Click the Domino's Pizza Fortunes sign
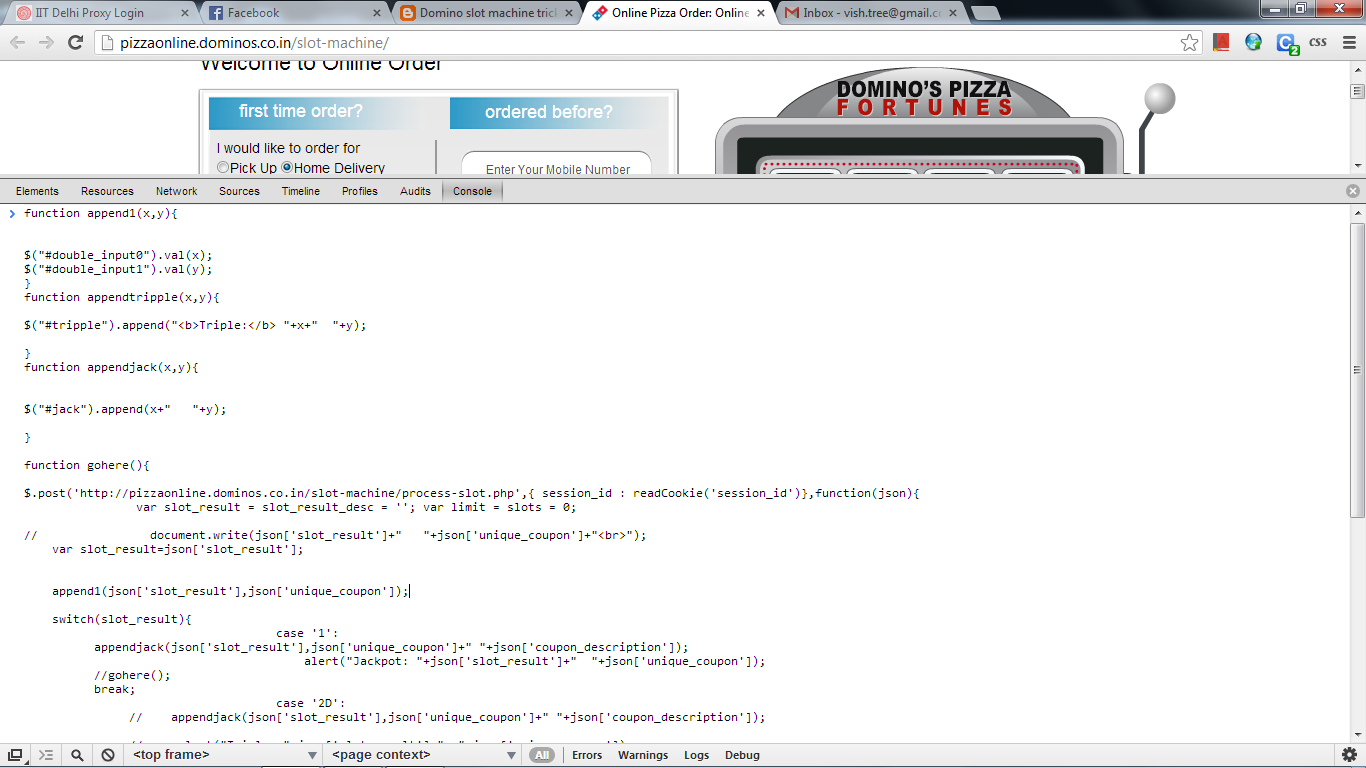The height and width of the screenshot is (768, 1366). [924, 97]
